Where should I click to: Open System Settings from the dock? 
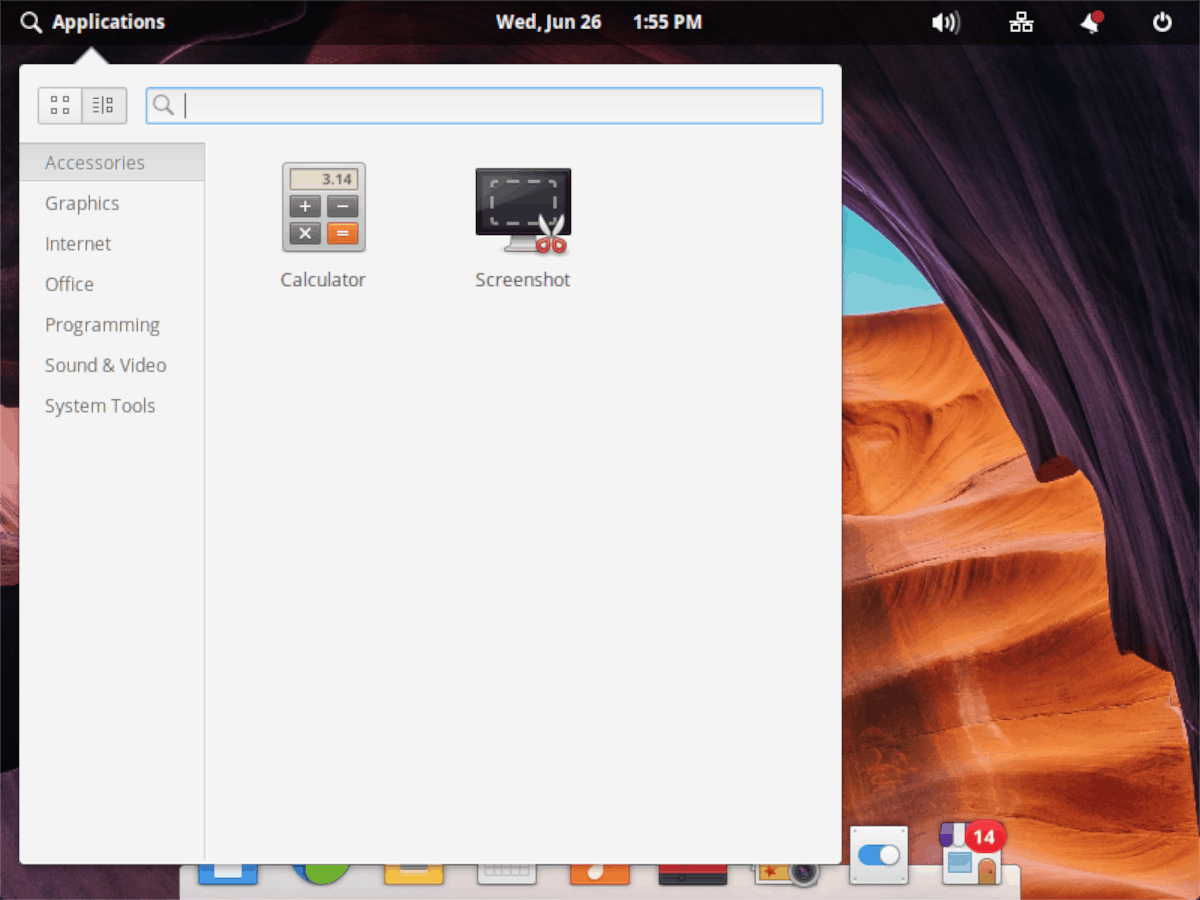[x=878, y=855]
